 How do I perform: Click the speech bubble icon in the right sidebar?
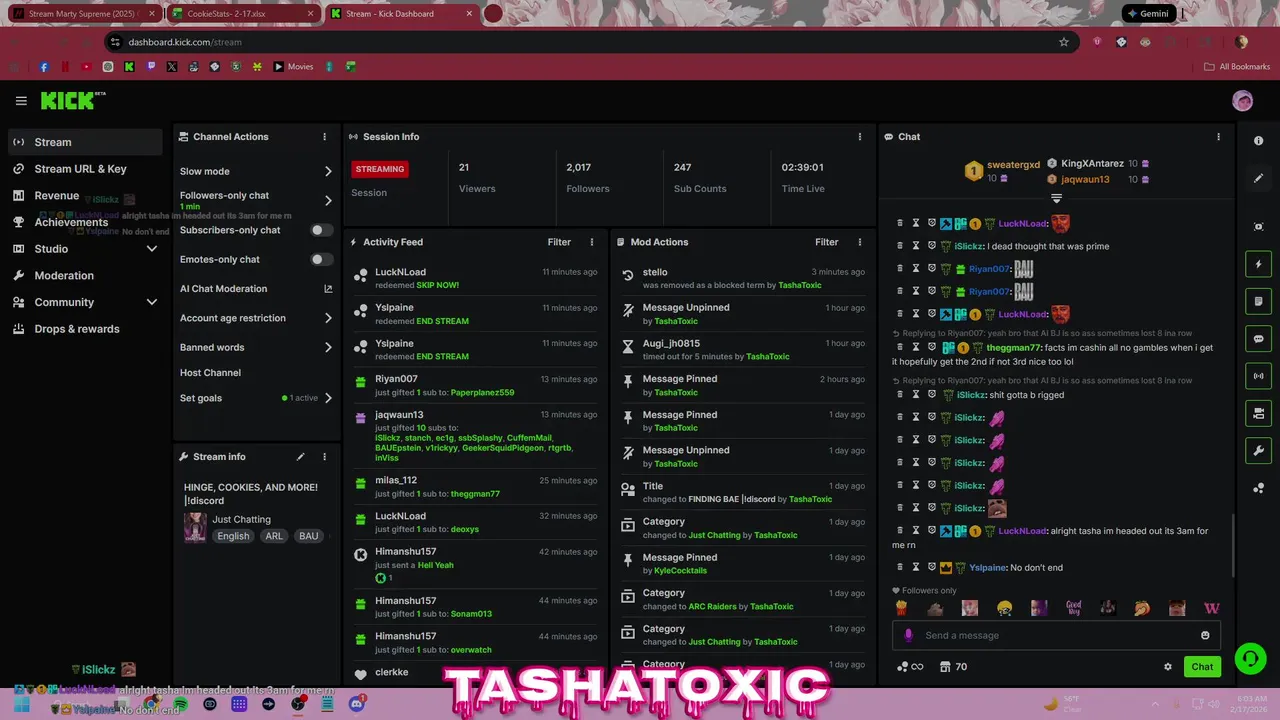[x=1258, y=339]
